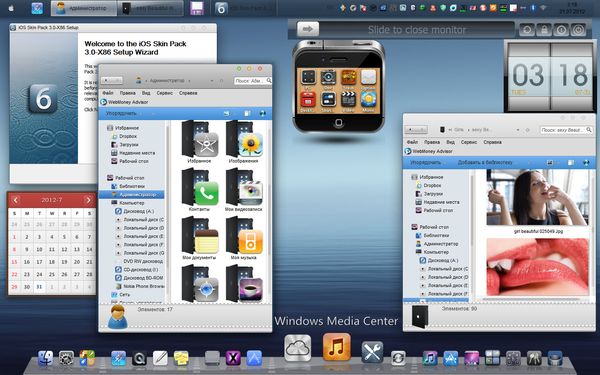Open Справка menu in the Администратор window
600x375 pixels.
[x=188, y=93]
